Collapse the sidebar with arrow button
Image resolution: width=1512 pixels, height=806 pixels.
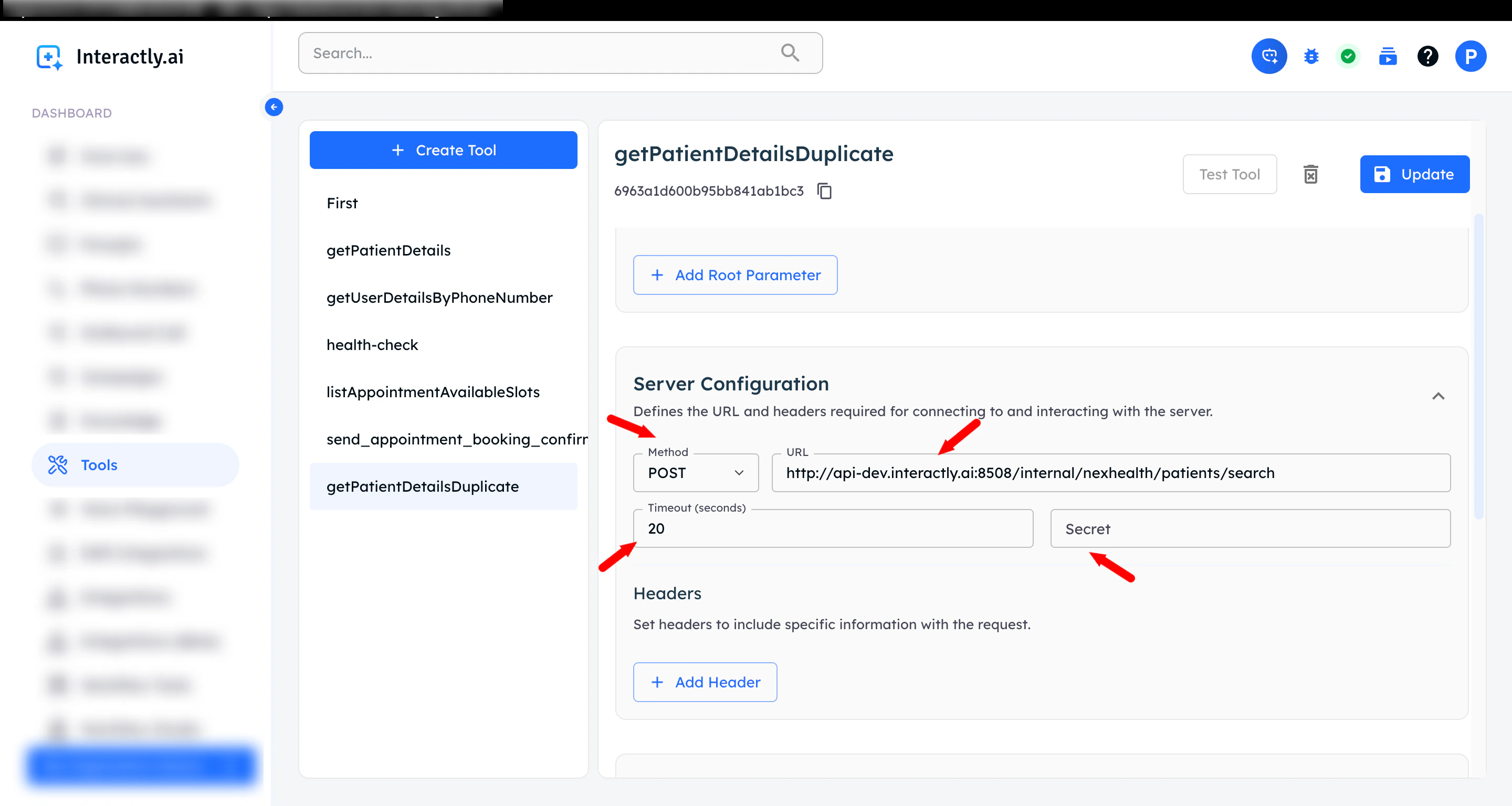(274, 108)
